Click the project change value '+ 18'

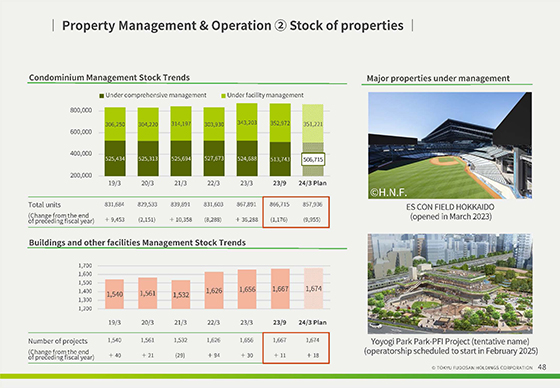coord(313,355)
